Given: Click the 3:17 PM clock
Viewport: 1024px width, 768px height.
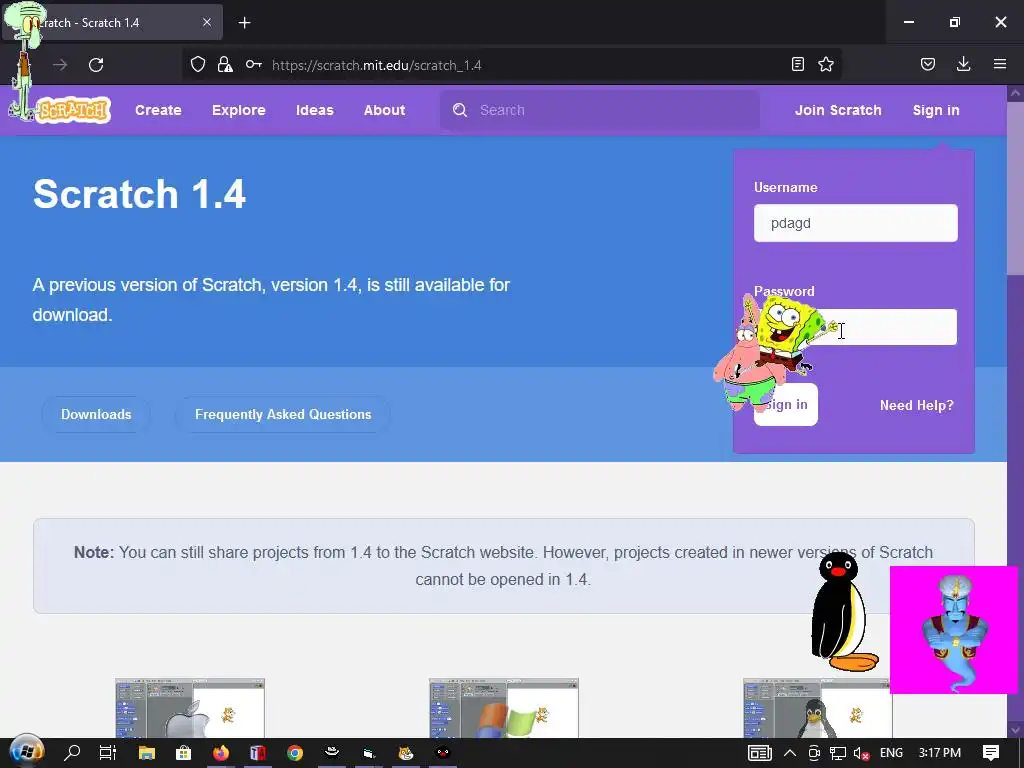Looking at the screenshot, I should pos(939,753).
